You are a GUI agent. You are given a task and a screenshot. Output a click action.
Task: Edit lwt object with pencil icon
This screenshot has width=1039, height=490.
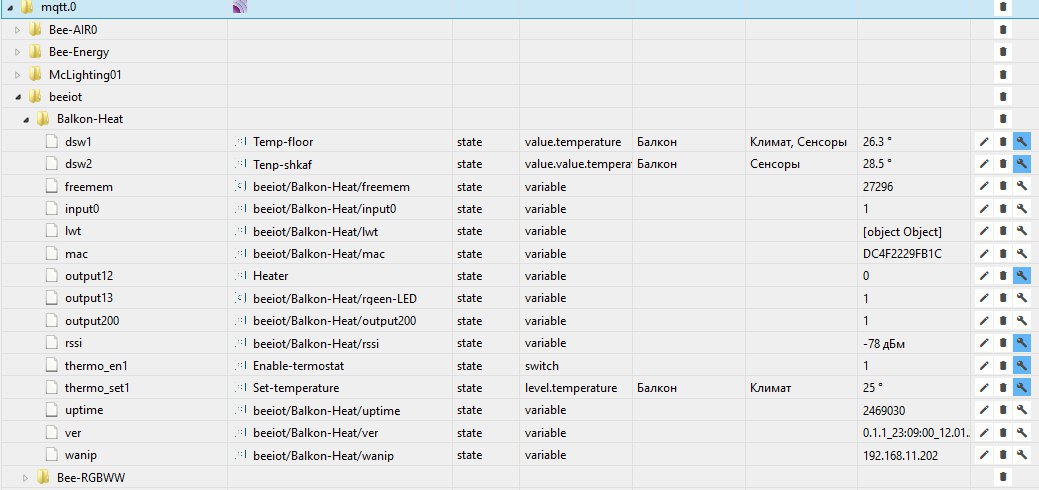pos(984,231)
